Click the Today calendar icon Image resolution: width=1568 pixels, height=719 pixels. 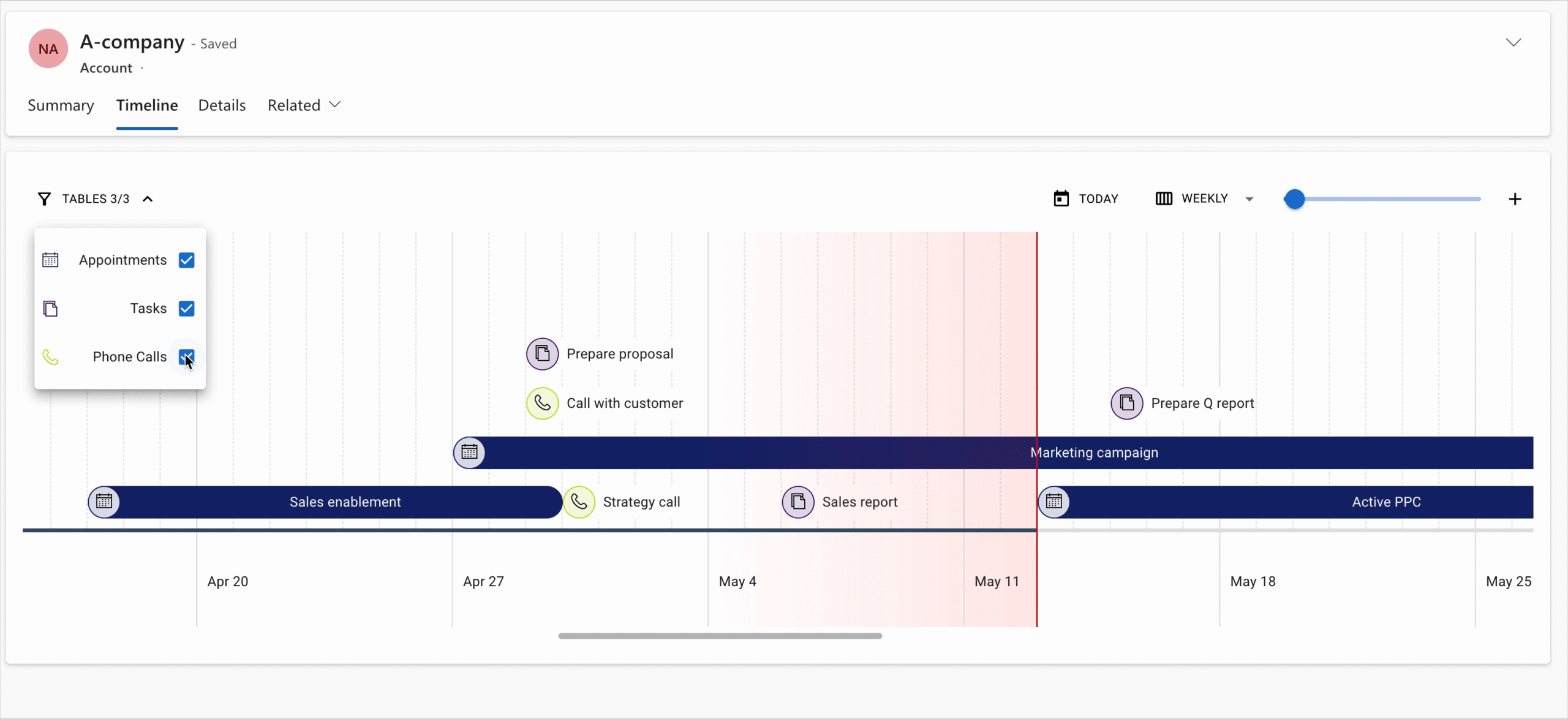1061,198
